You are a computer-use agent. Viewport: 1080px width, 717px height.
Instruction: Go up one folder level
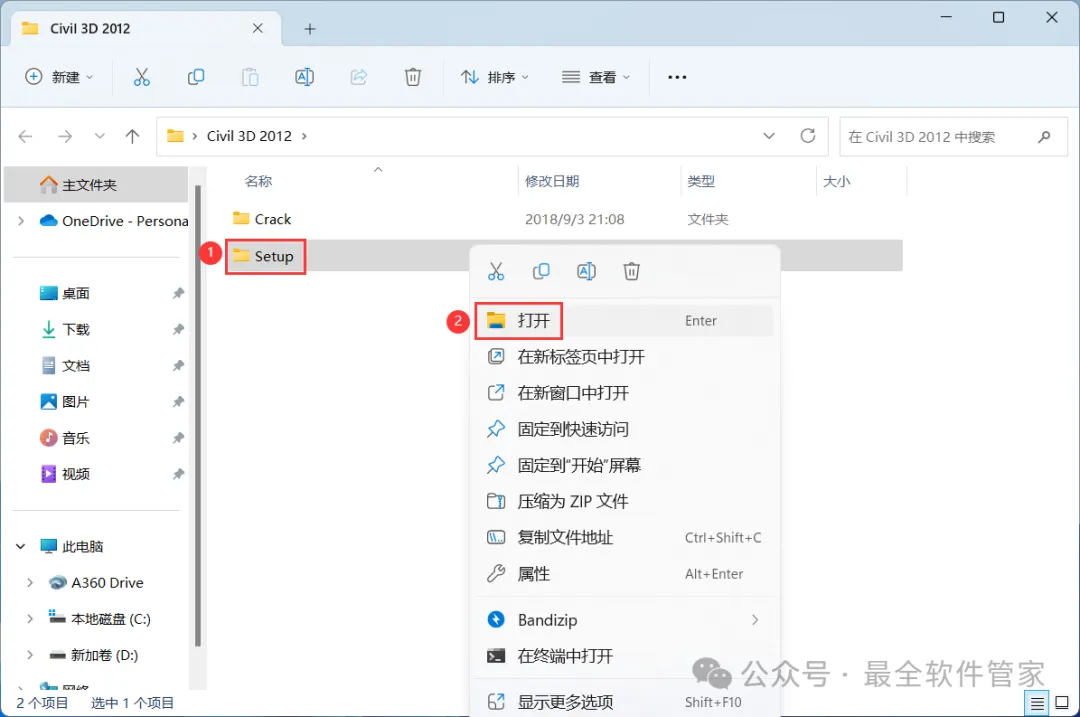[x=132, y=136]
